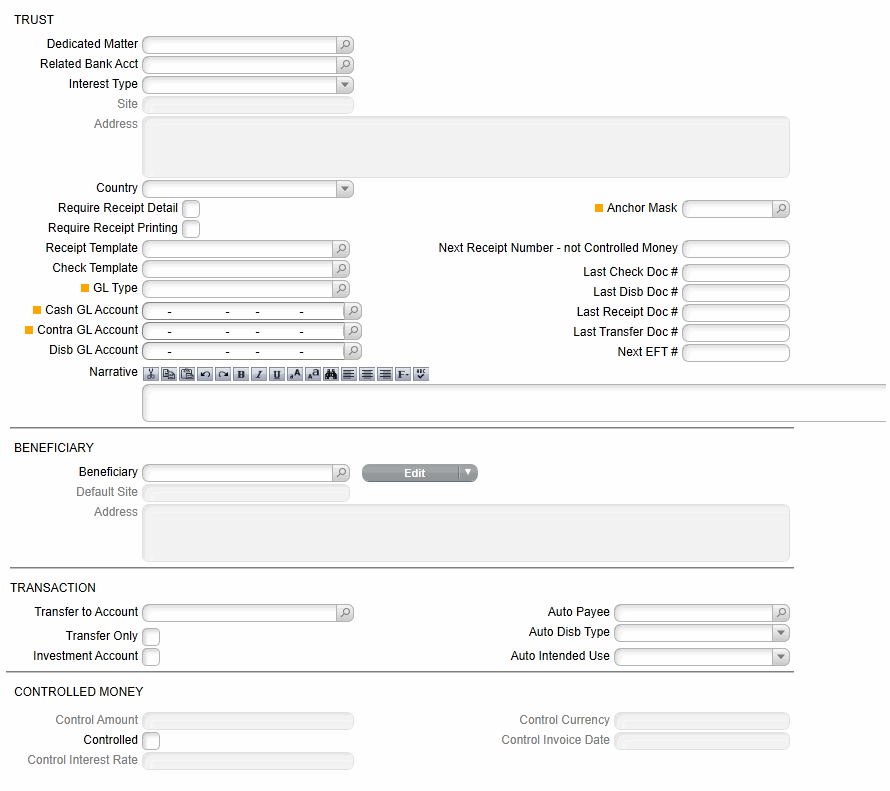Open Receipt Template lookup
Image resolution: width=890 pixels, height=791 pixels.
coord(341,249)
